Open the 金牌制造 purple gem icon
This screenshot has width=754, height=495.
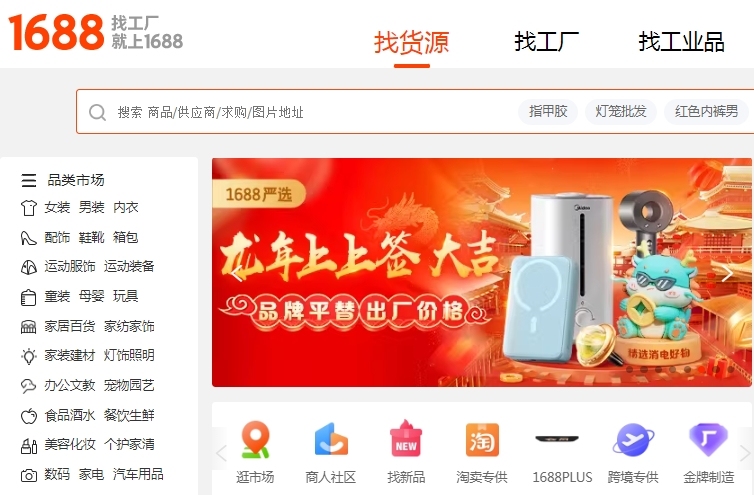(x=708, y=440)
